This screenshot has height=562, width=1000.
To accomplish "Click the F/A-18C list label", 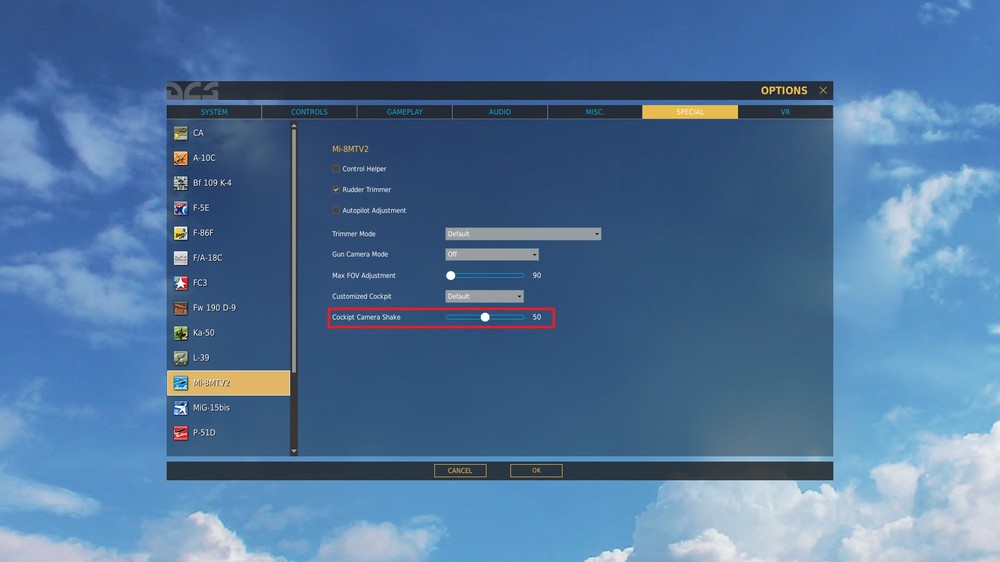I will coord(207,258).
